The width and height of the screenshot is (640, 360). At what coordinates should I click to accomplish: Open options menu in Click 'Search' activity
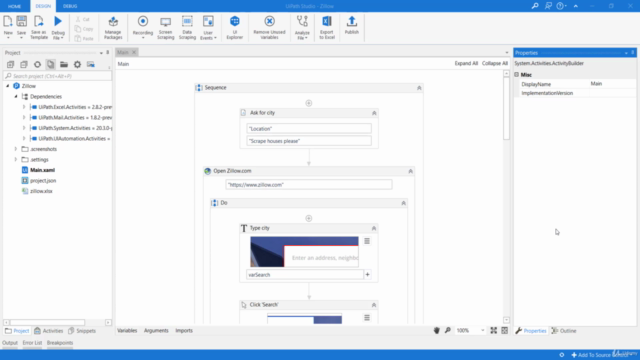click(367, 318)
